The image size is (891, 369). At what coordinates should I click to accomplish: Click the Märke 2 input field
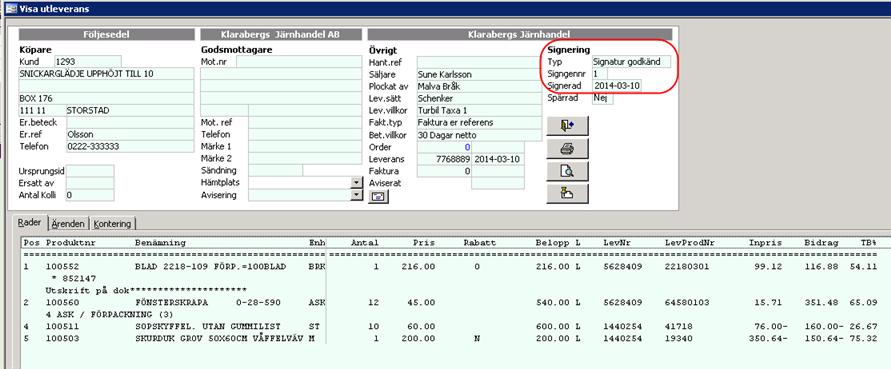tap(305, 159)
